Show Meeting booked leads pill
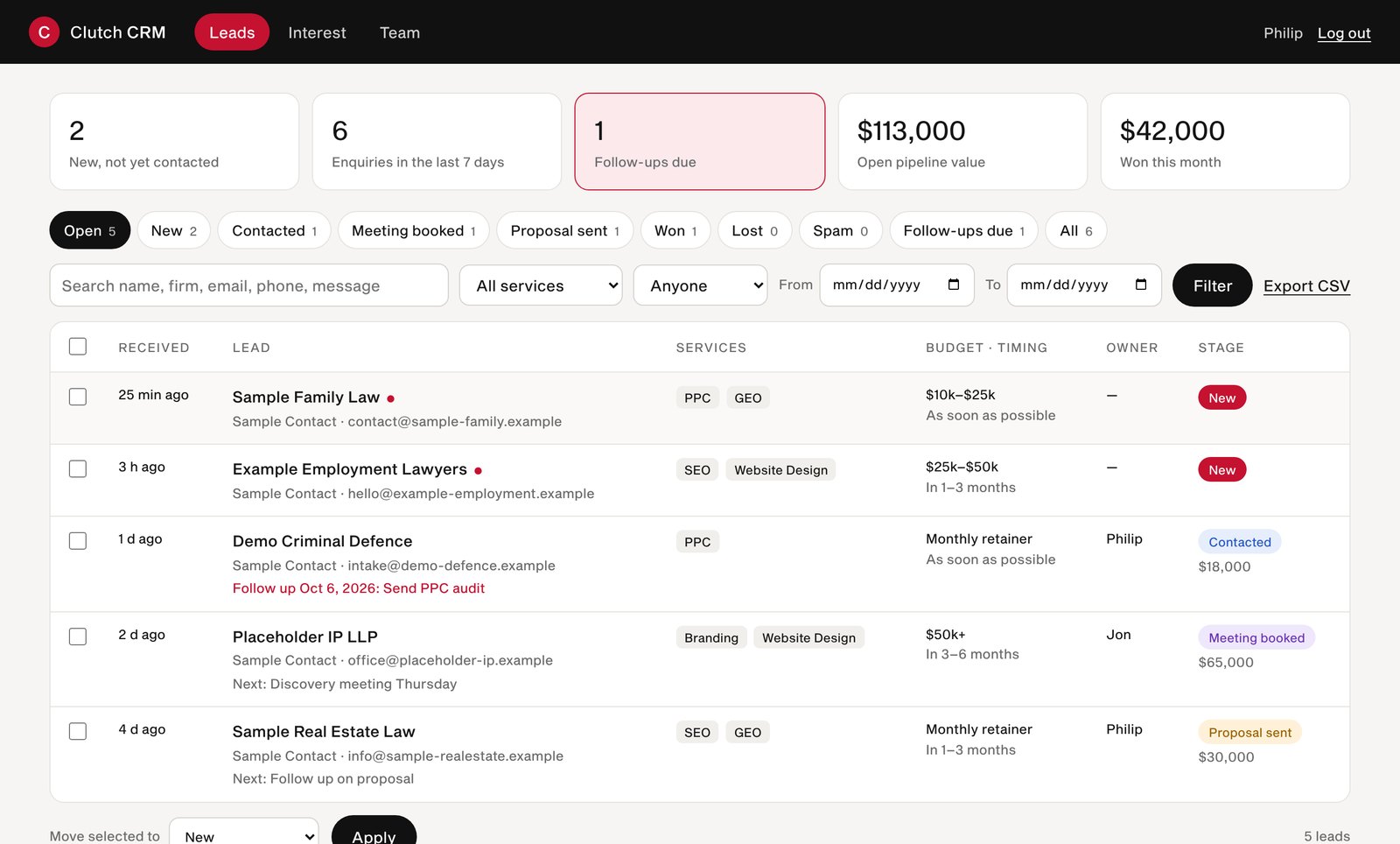Image resolution: width=1400 pixels, height=844 pixels. [x=414, y=230]
